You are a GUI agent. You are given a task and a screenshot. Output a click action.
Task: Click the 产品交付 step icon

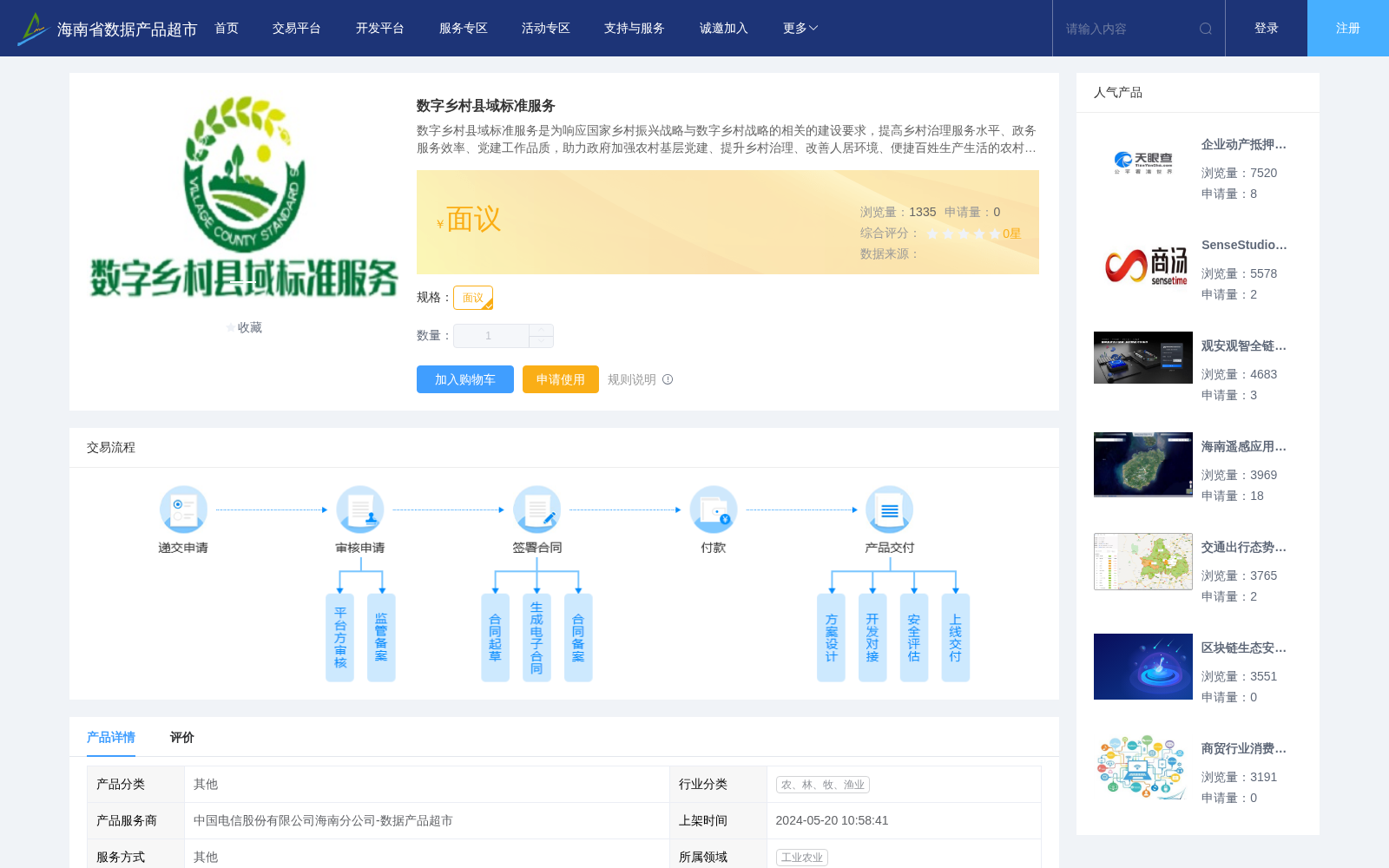pos(890,510)
